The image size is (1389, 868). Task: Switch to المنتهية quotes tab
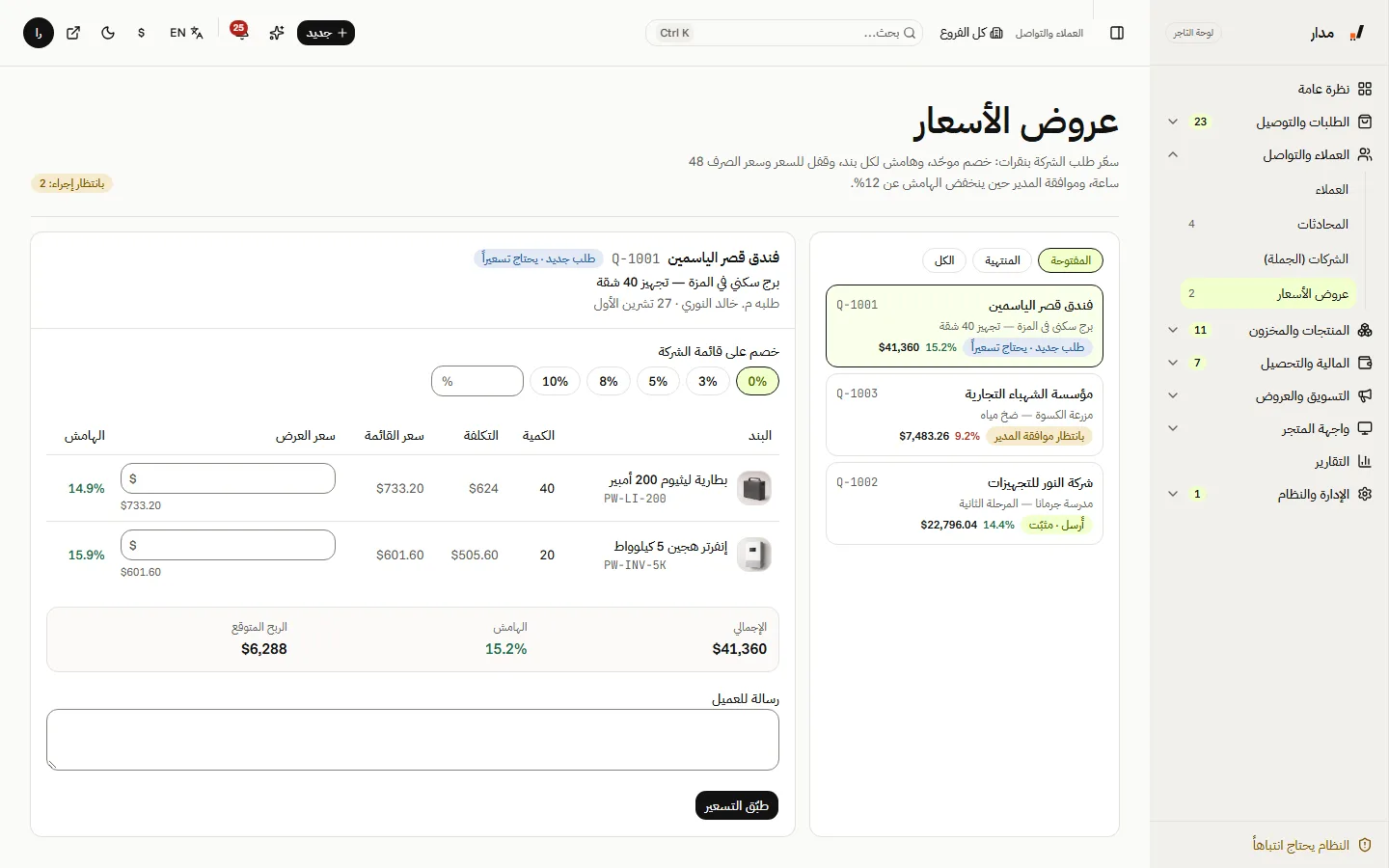pos(1002,260)
